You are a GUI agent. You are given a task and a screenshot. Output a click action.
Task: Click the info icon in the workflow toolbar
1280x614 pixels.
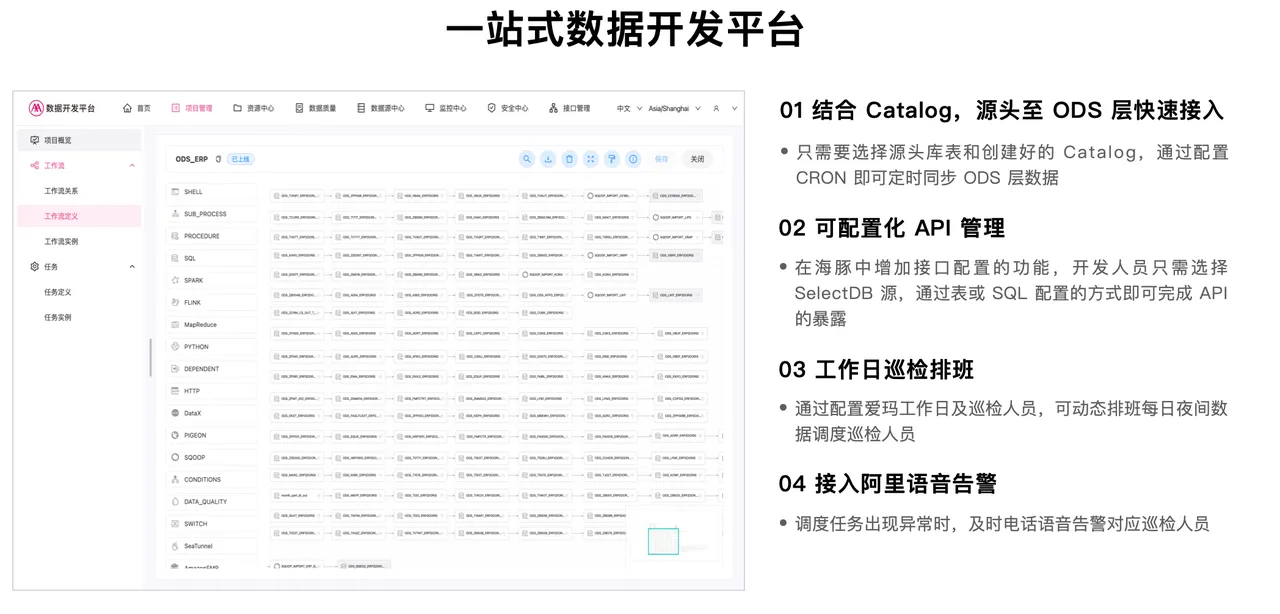pos(632,159)
